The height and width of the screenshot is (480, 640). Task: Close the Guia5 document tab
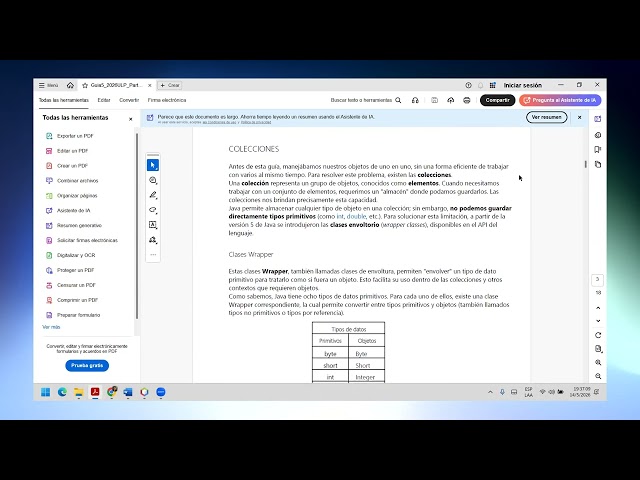149,85
